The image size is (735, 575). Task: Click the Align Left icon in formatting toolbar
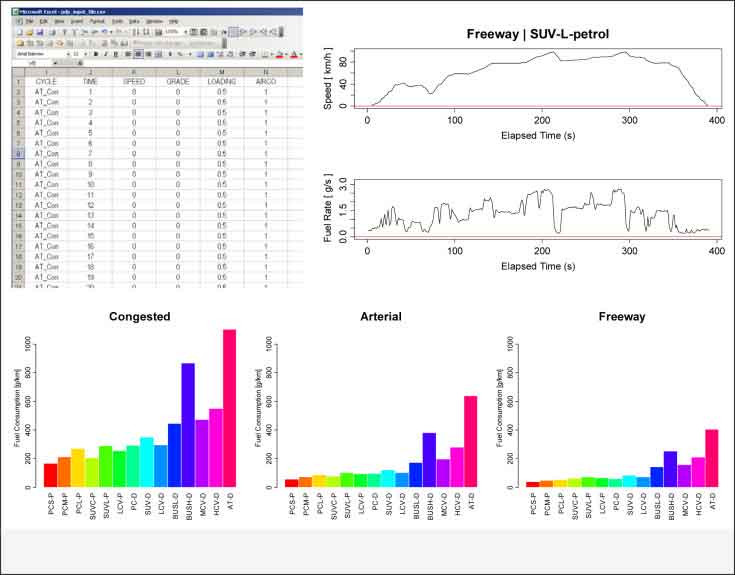click(x=129, y=54)
